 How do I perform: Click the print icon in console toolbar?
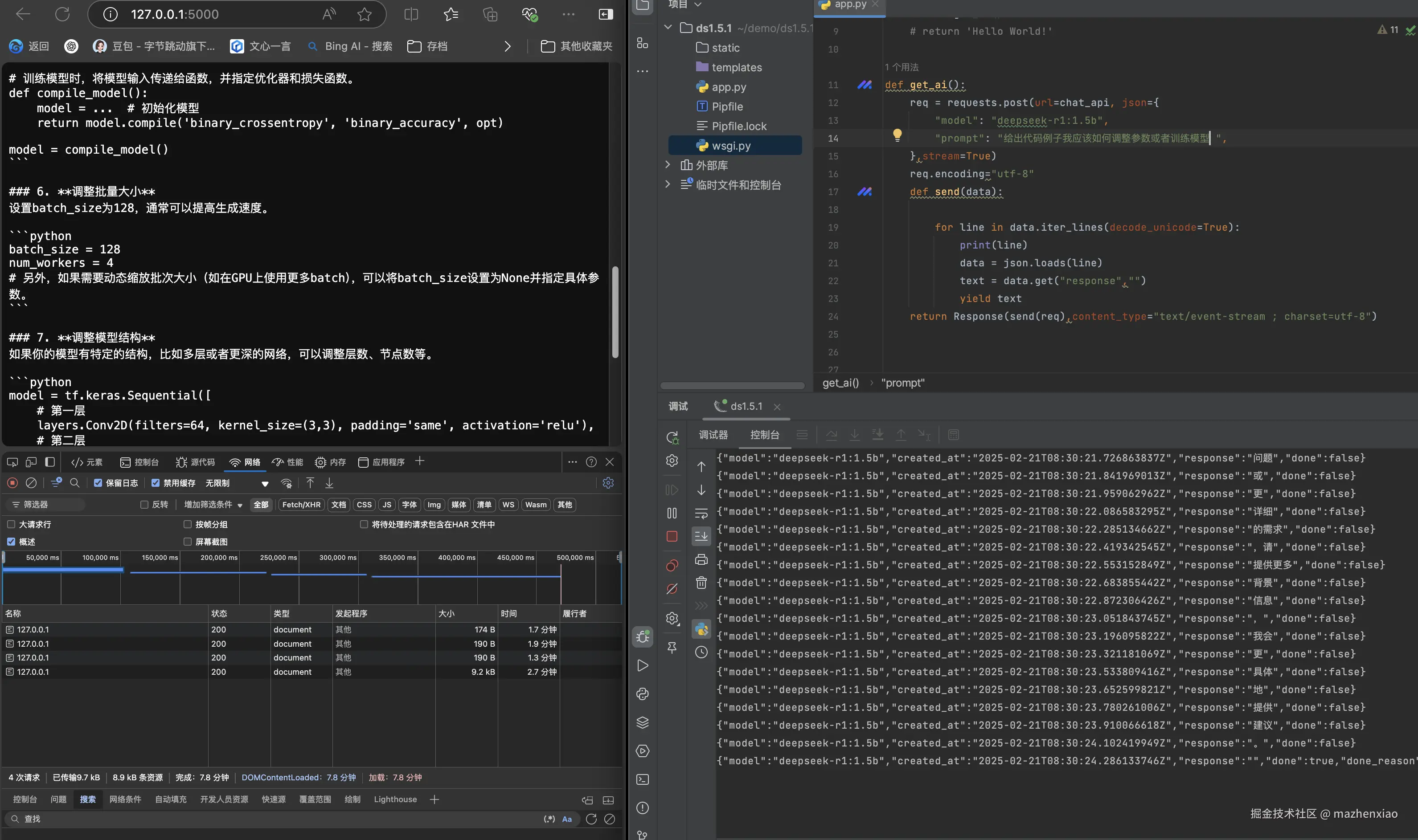click(x=701, y=559)
